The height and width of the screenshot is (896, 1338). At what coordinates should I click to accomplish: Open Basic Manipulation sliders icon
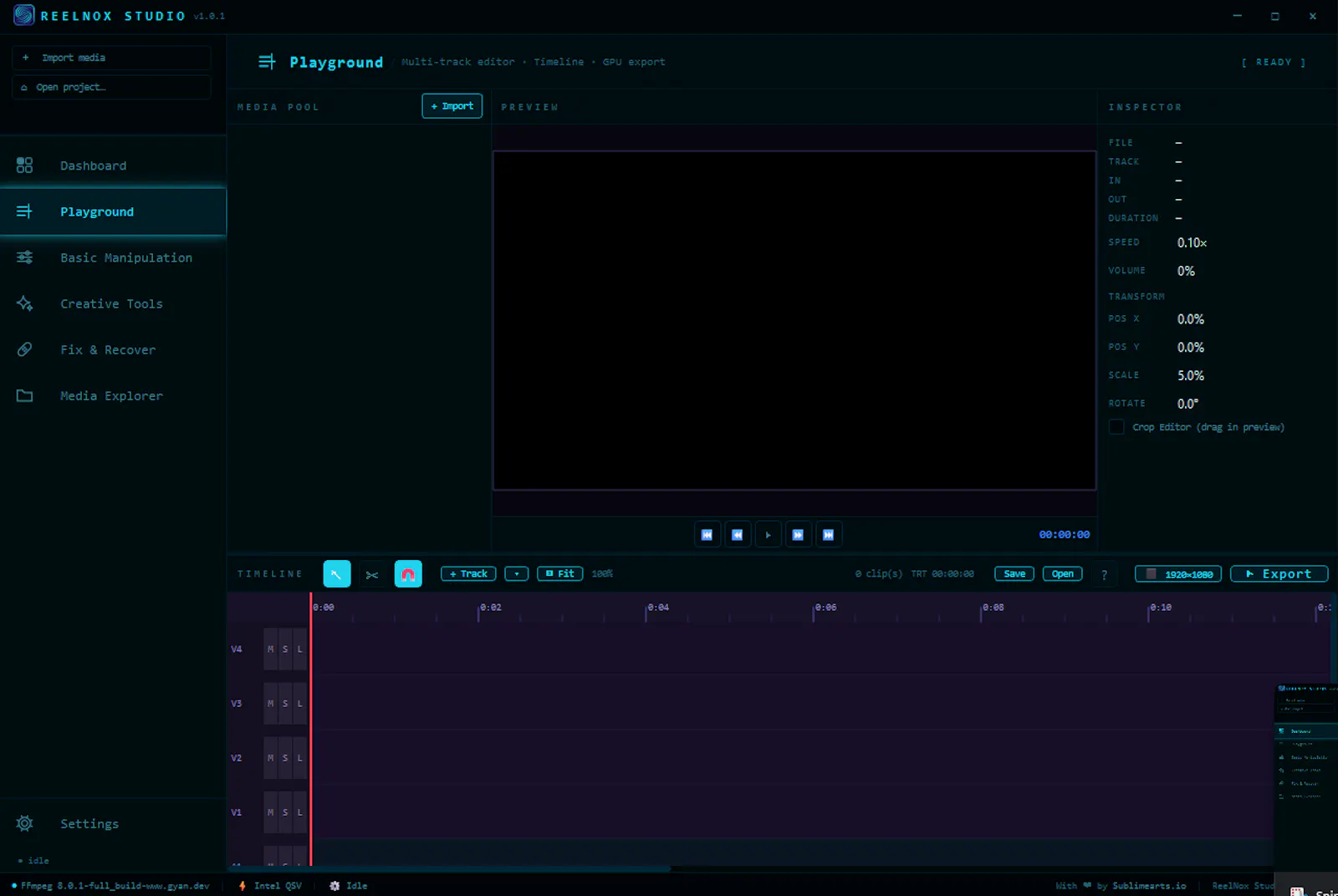point(25,257)
